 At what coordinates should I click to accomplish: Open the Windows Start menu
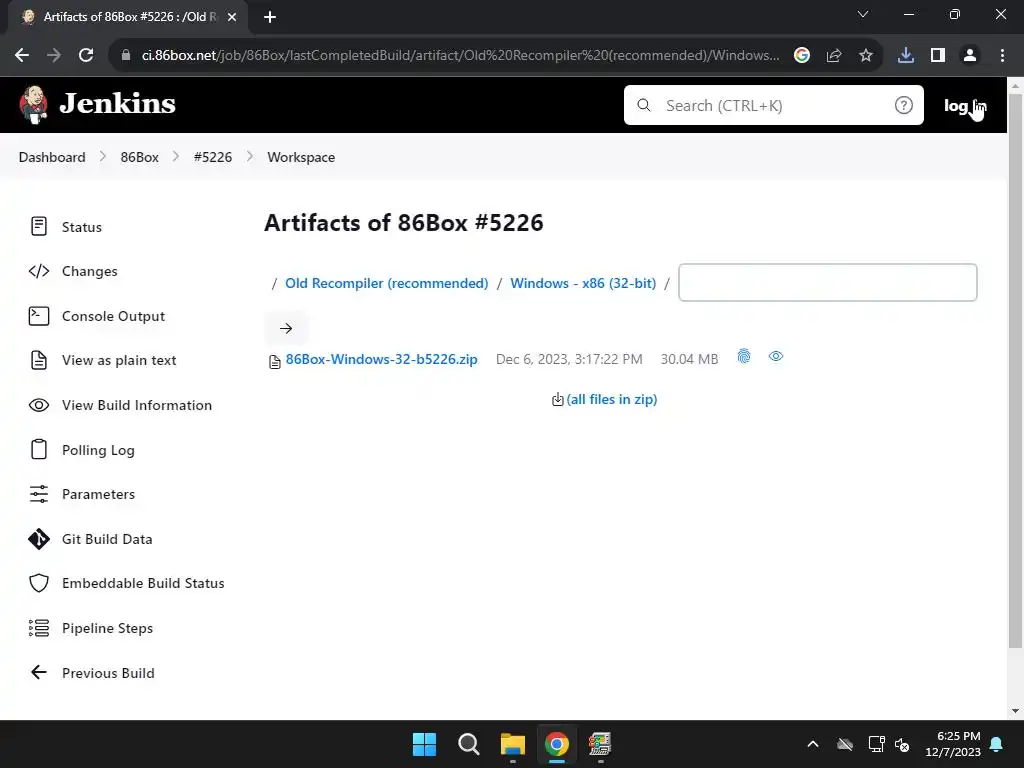[x=424, y=744]
